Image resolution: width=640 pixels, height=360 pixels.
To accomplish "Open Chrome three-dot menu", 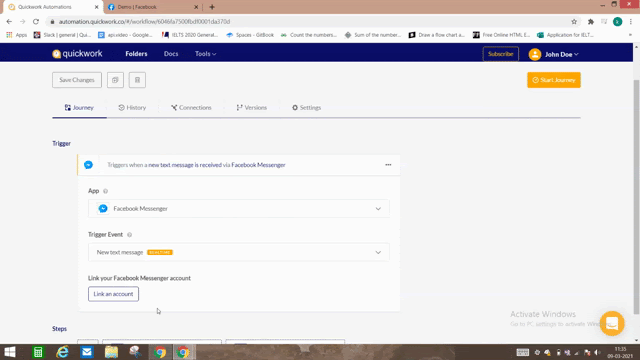I will tap(631, 22).
